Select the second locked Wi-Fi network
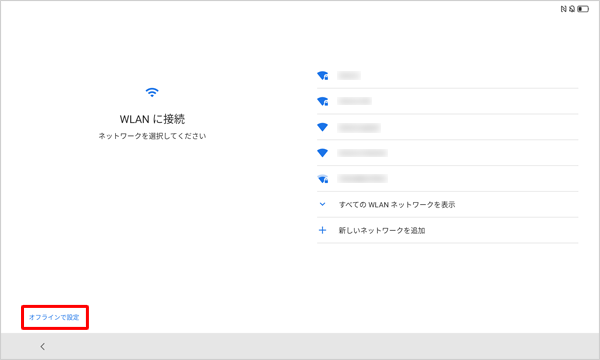The height and width of the screenshot is (360, 600). pos(447,101)
